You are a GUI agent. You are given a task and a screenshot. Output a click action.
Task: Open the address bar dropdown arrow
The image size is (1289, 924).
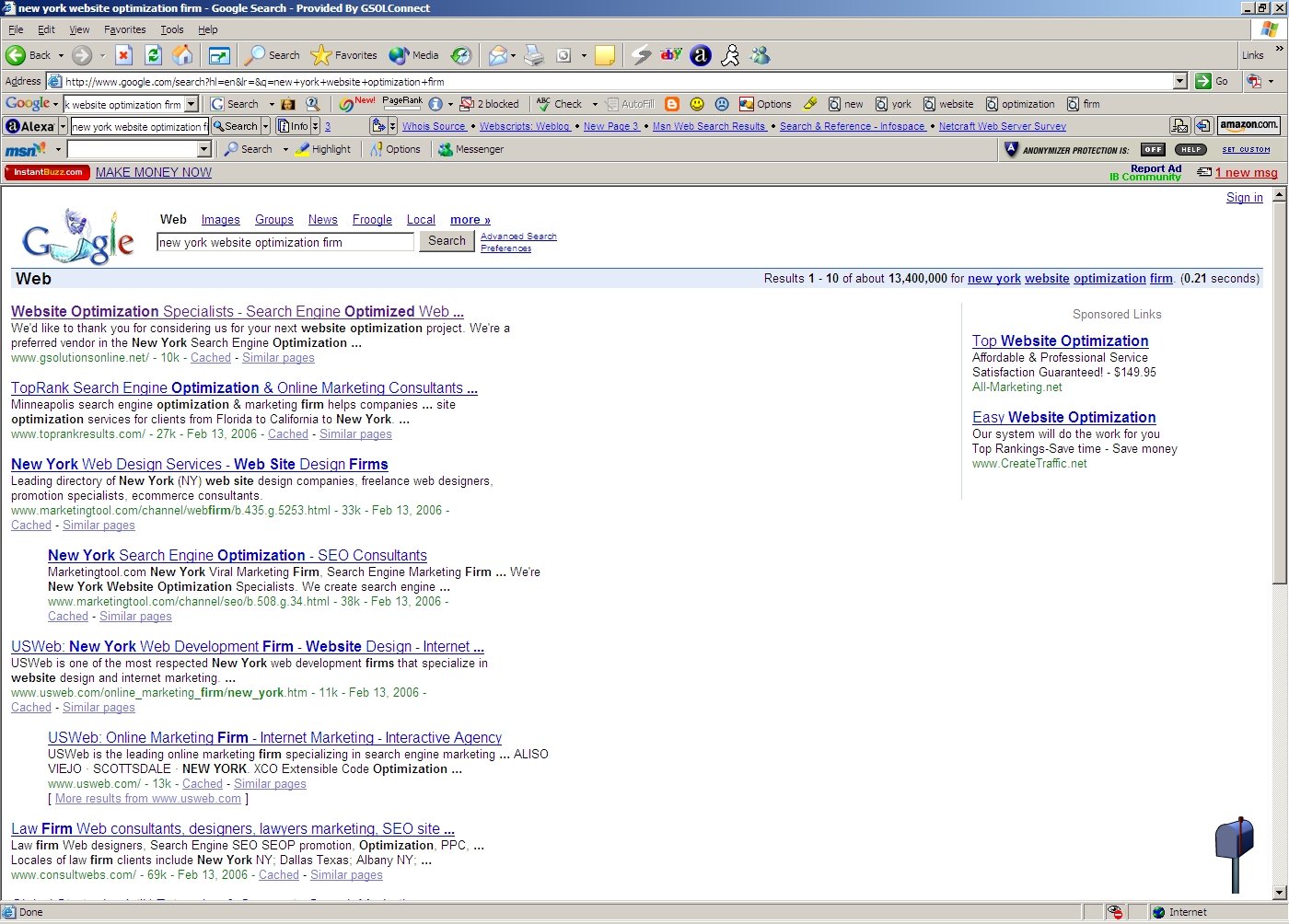[1180, 81]
